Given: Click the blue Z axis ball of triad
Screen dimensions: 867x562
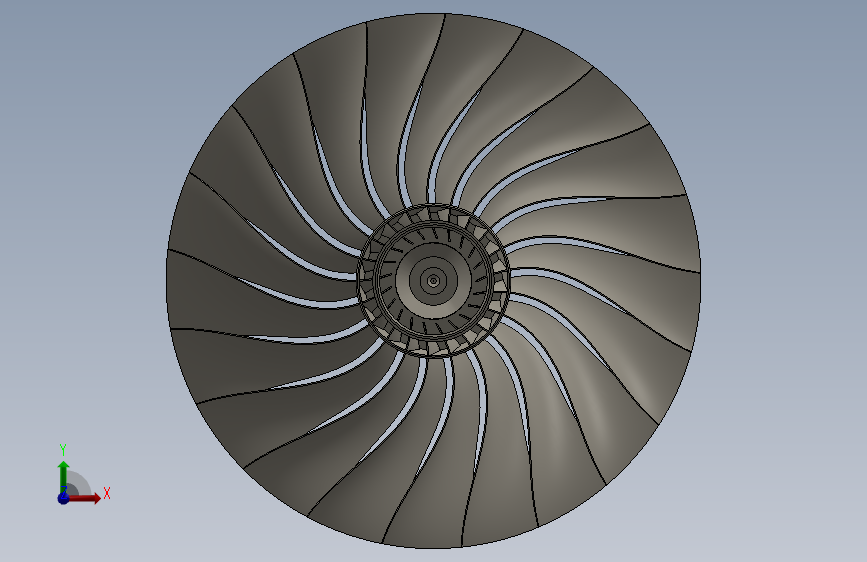Looking at the screenshot, I should (64, 498).
